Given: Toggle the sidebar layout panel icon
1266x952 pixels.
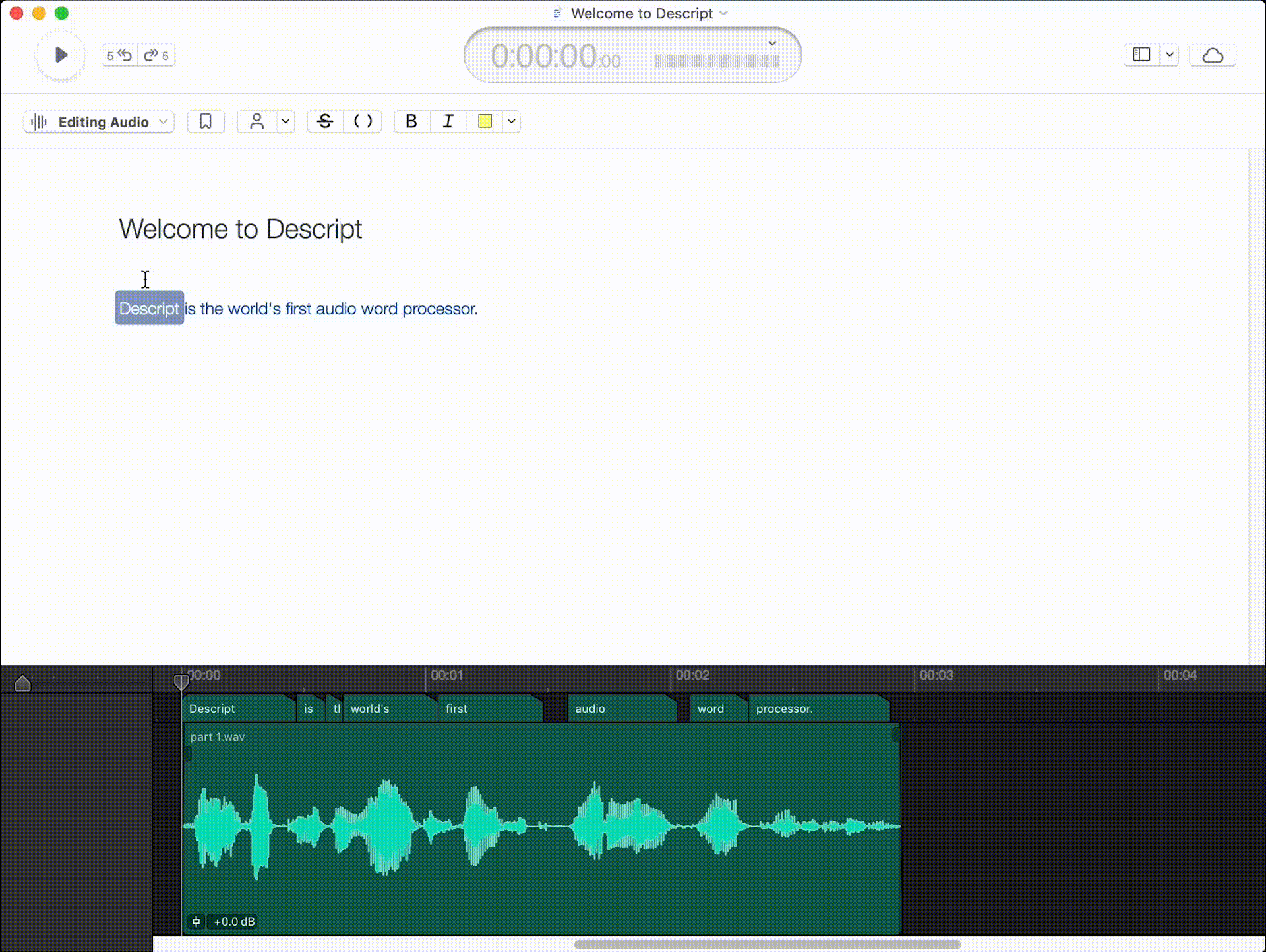Looking at the screenshot, I should pyautogui.click(x=1142, y=55).
